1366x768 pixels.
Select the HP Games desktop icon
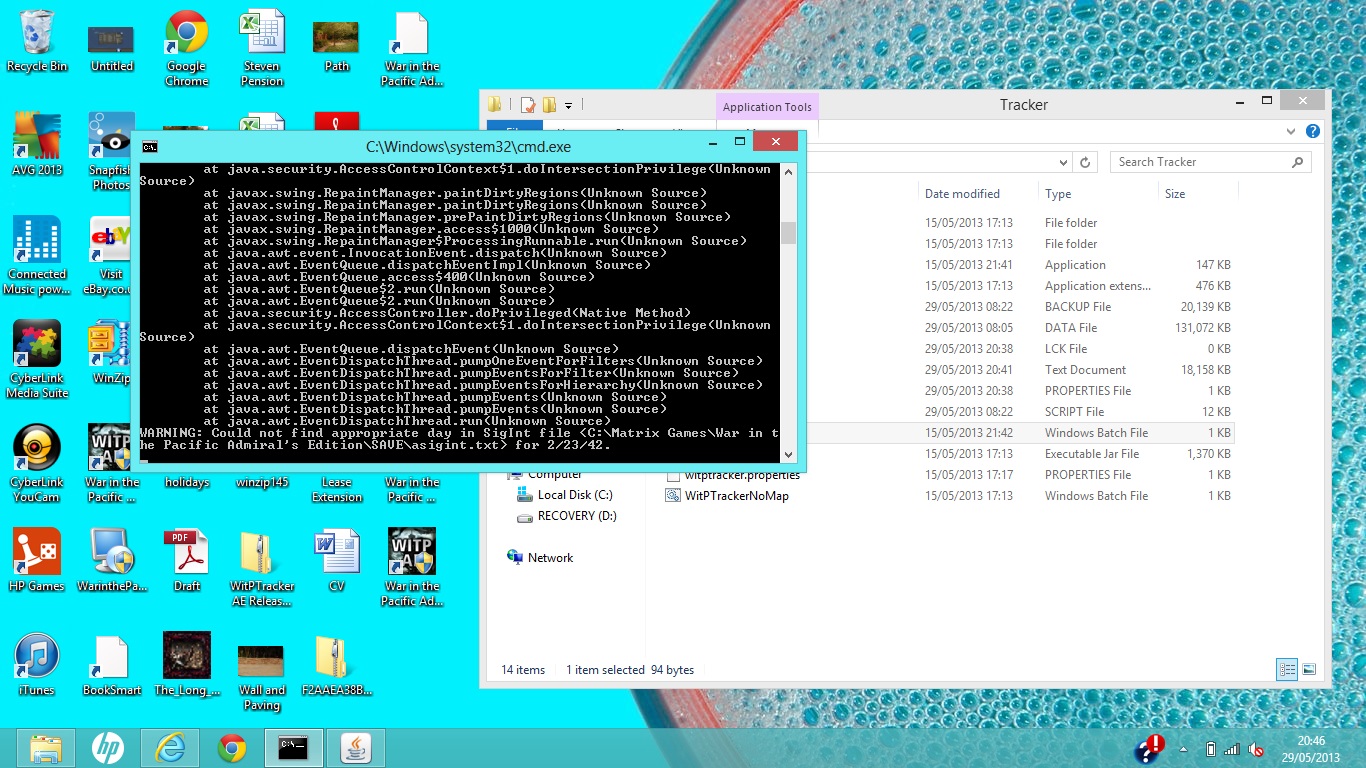37,561
